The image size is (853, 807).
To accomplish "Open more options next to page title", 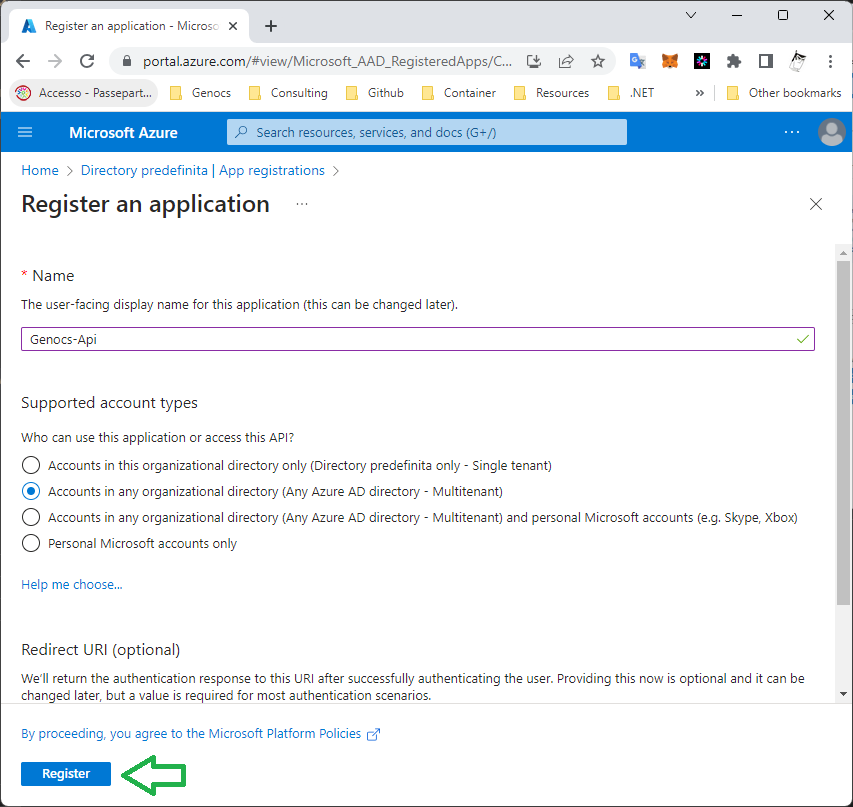I will (302, 204).
